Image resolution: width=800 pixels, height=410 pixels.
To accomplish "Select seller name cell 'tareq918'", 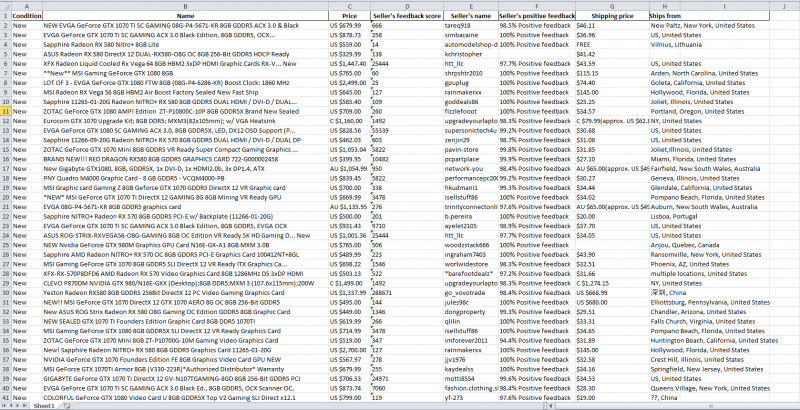I will tap(471, 25).
